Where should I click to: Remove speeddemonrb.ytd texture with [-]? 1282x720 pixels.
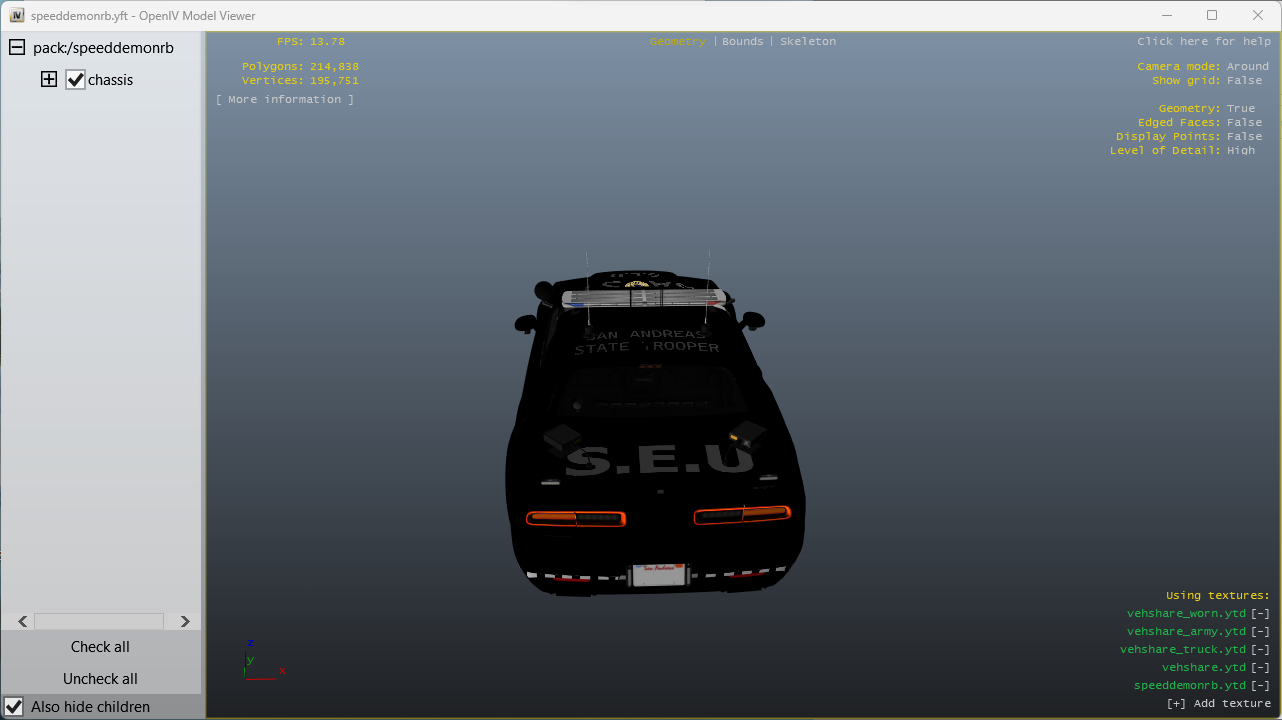tap(1260, 686)
